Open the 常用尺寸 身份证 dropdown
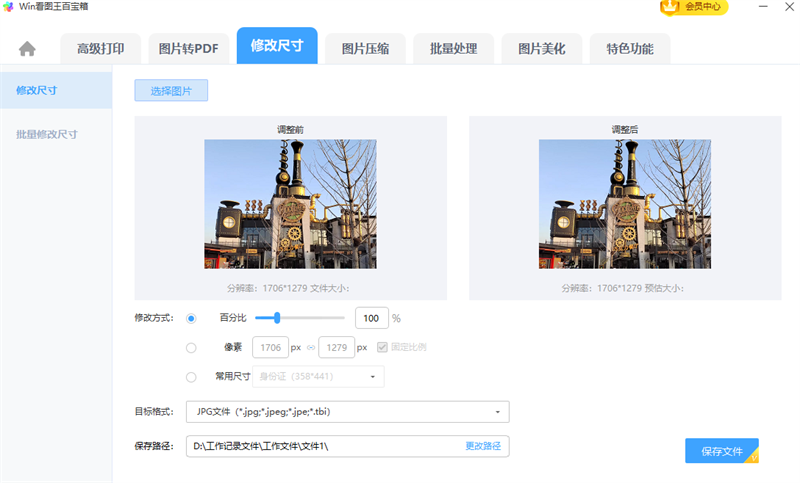Image resolution: width=800 pixels, height=483 pixels. tap(318, 377)
